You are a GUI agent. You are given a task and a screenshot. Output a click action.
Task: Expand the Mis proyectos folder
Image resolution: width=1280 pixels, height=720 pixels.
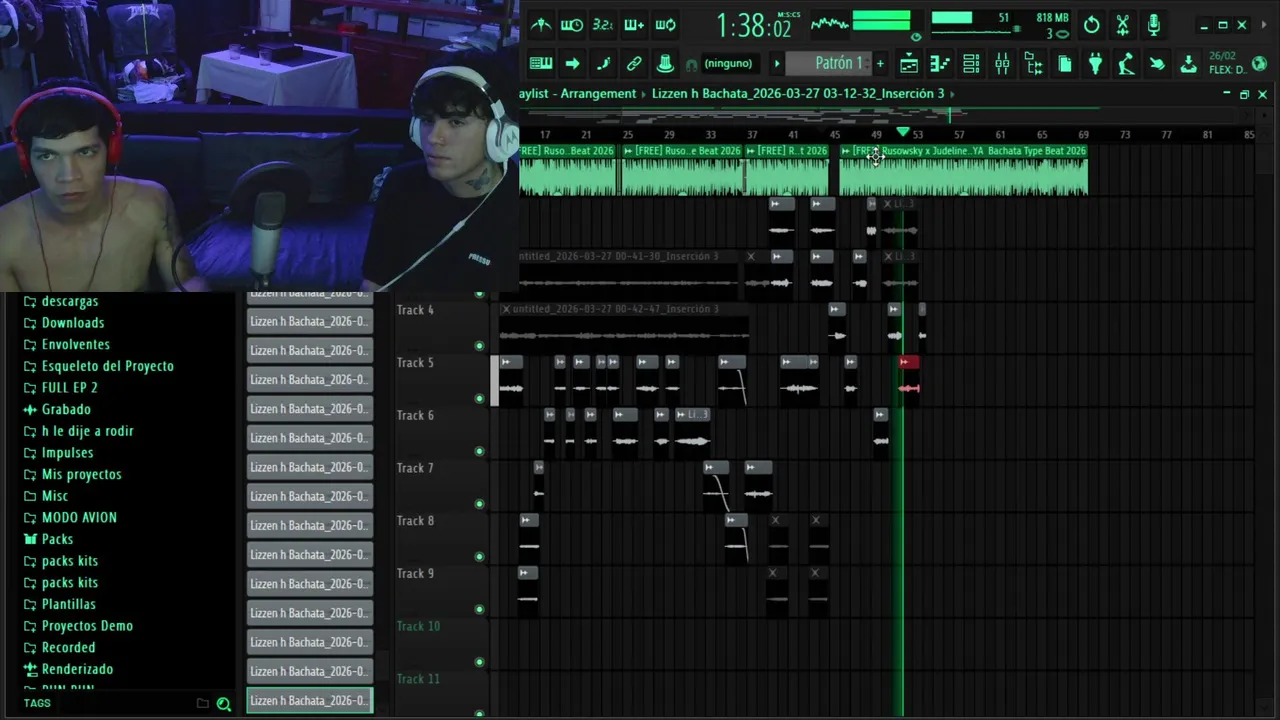pos(72,474)
